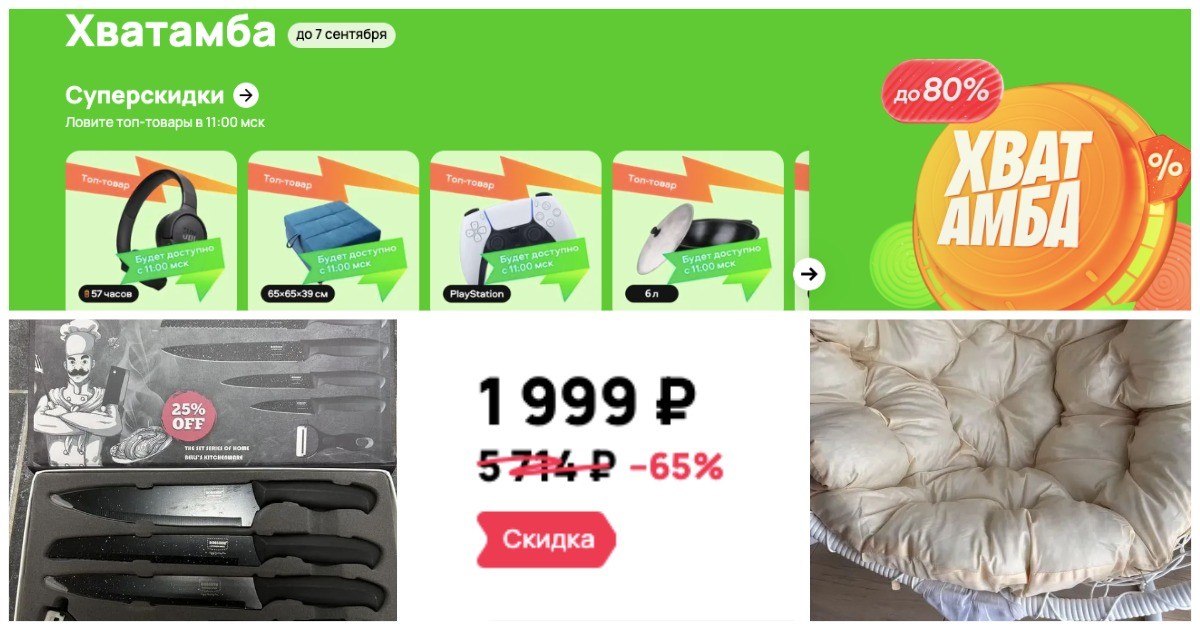This screenshot has height=630, width=1200.
Task: Open the blue storage box product card
Action: pos(333,230)
